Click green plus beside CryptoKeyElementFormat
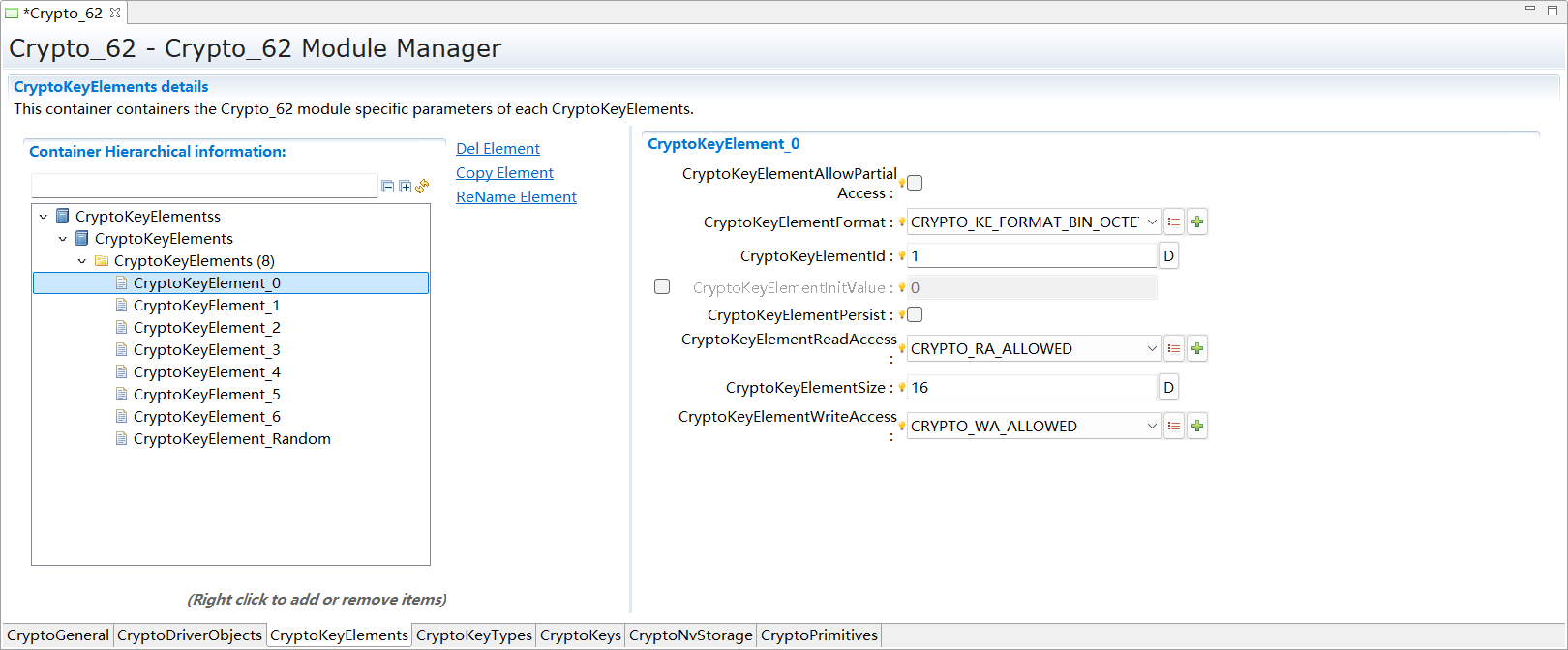1568x650 pixels. (1197, 222)
